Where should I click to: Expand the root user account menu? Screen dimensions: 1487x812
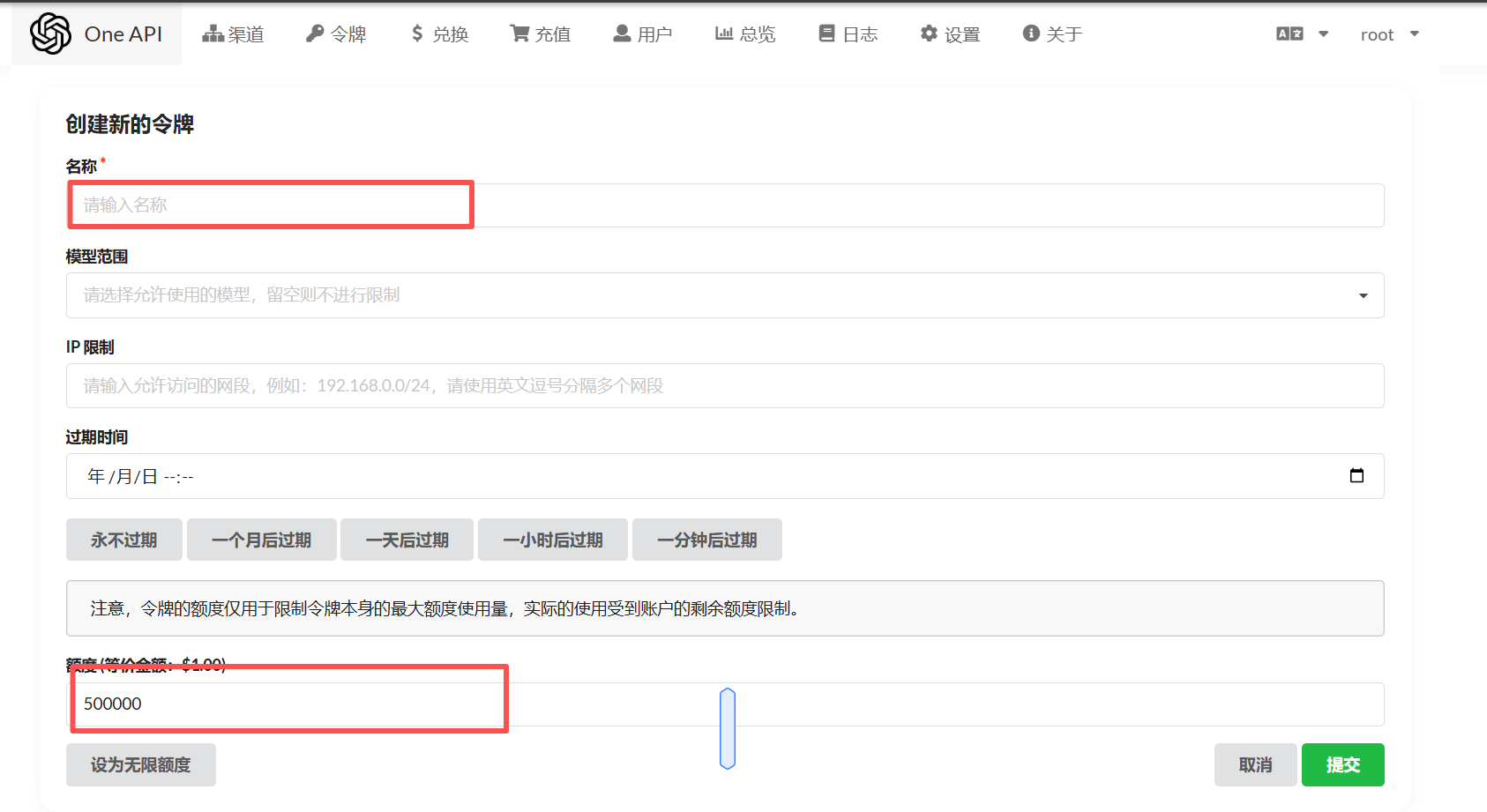pos(1389,34)
